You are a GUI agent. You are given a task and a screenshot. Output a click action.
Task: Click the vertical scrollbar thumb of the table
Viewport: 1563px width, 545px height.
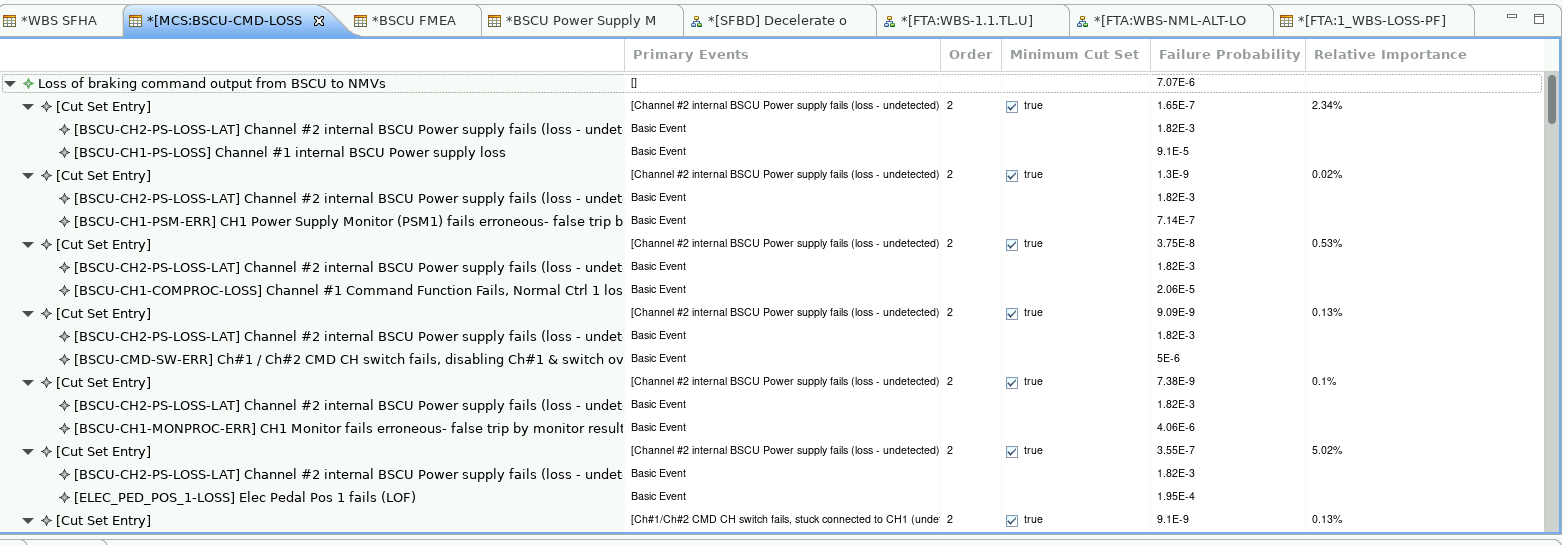[x=1552, y=98]
